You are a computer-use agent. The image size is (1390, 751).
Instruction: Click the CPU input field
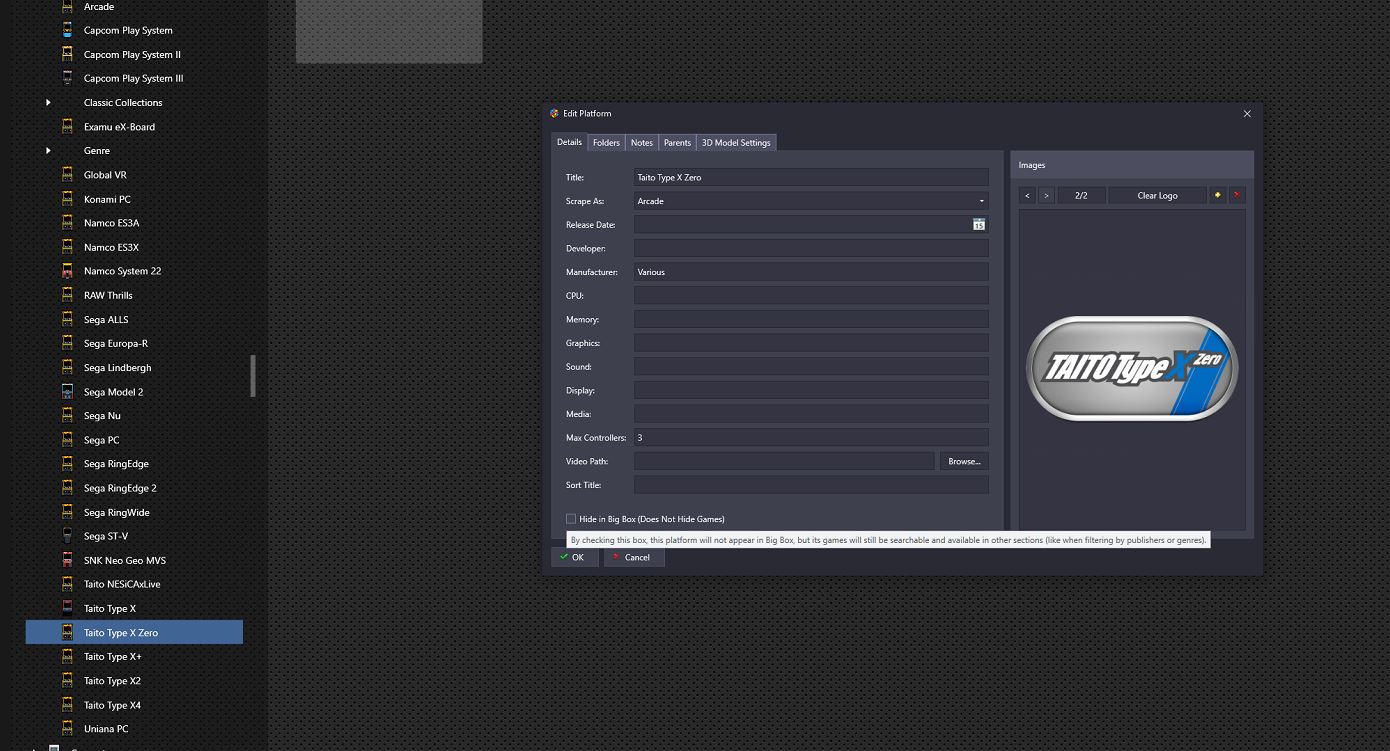pos(811,296)
